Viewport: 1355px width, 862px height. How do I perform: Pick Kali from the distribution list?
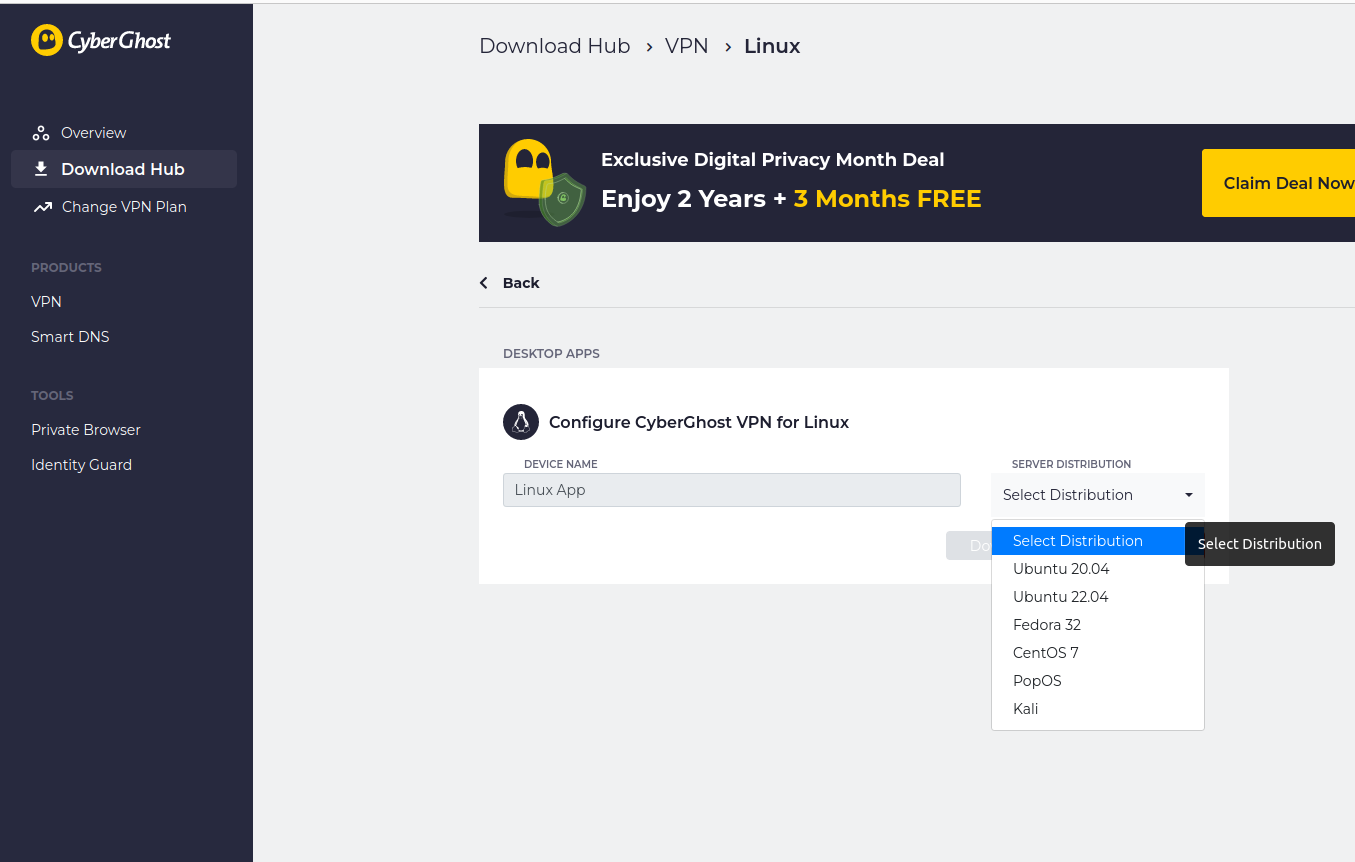[1098, 709]
